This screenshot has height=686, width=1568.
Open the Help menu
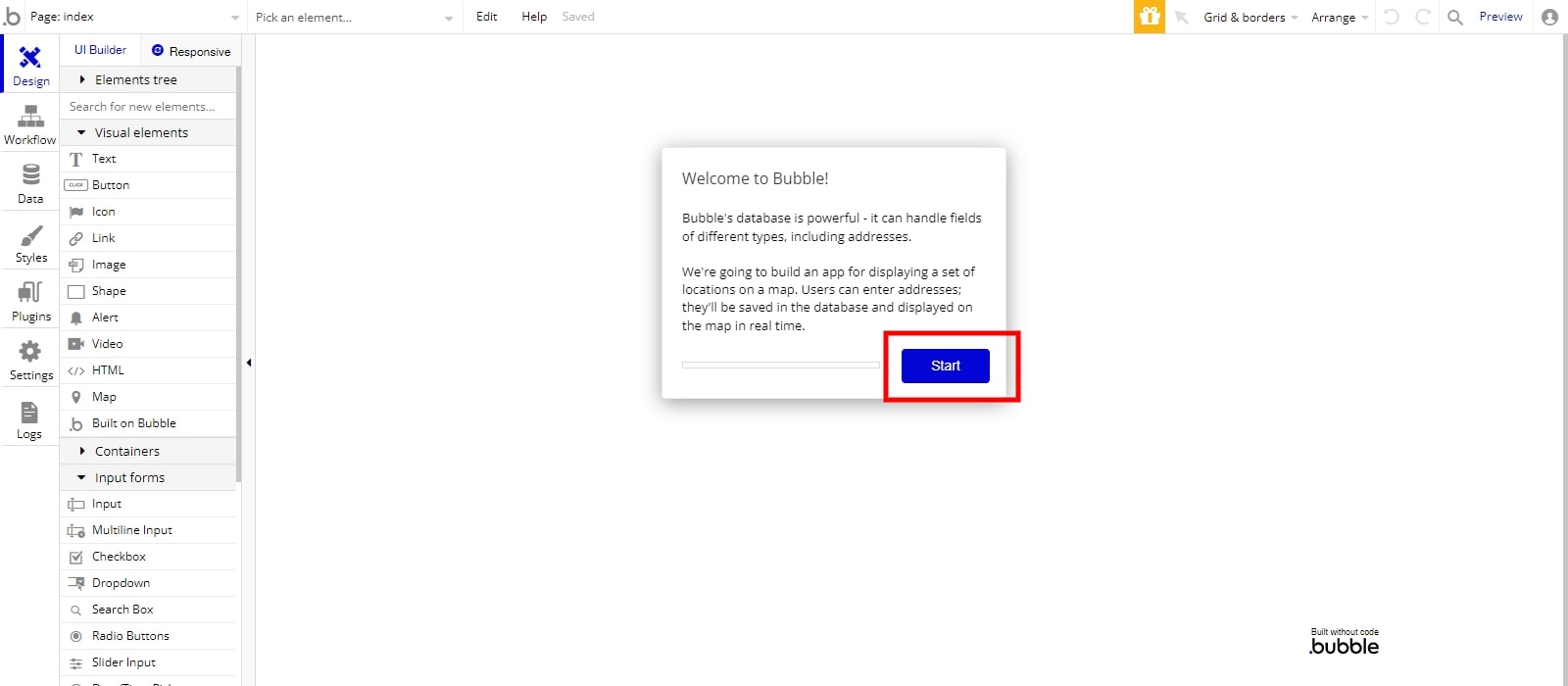pyautogui.click(x=534, y=17)
